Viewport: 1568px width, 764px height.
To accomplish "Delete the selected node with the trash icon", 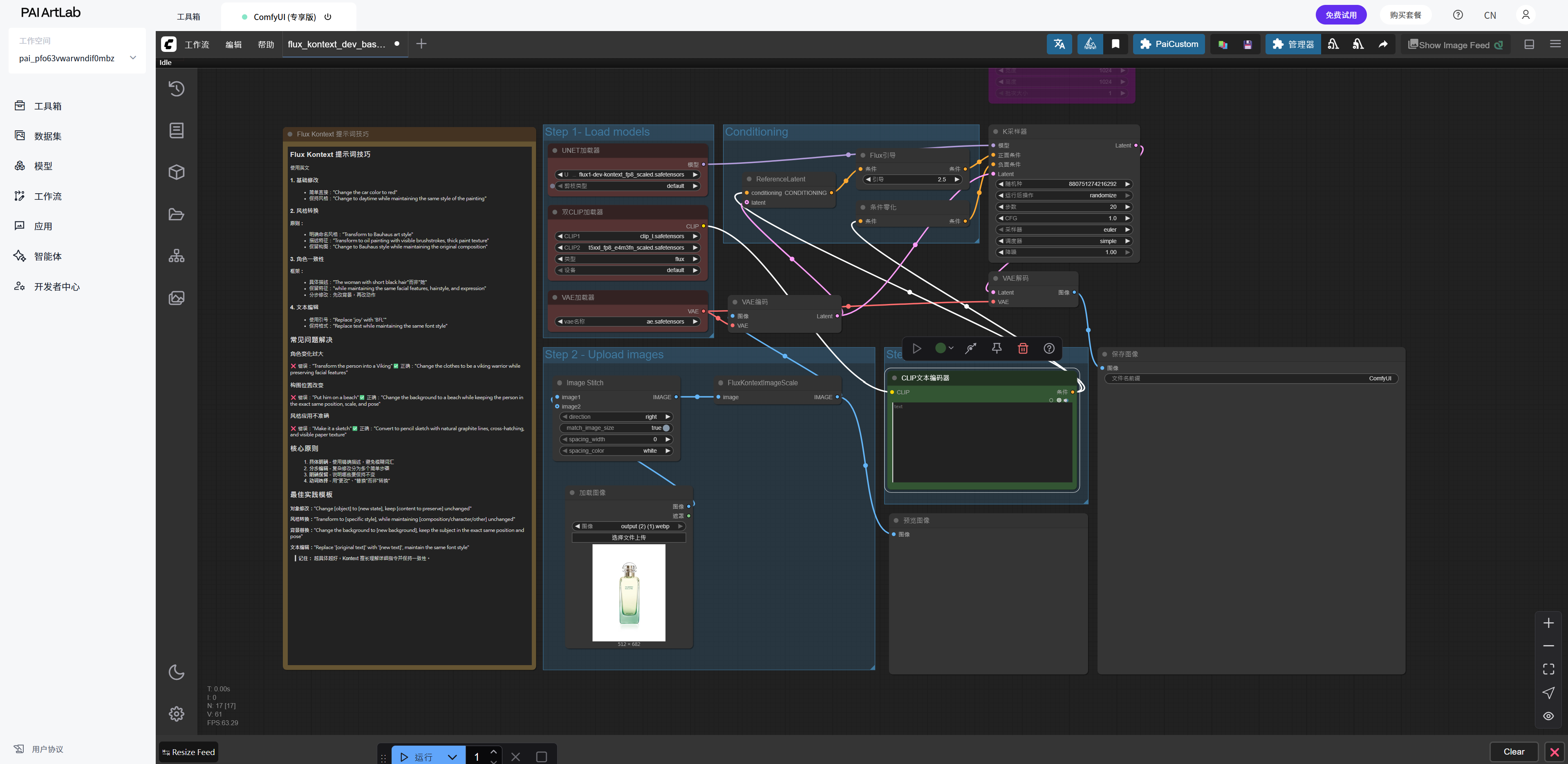I will tap(1023, 348).
